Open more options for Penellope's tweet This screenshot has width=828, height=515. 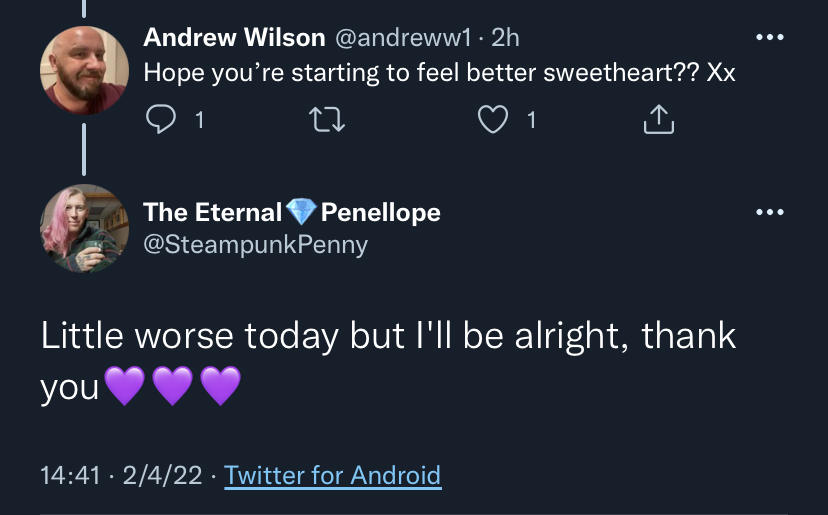769,212
